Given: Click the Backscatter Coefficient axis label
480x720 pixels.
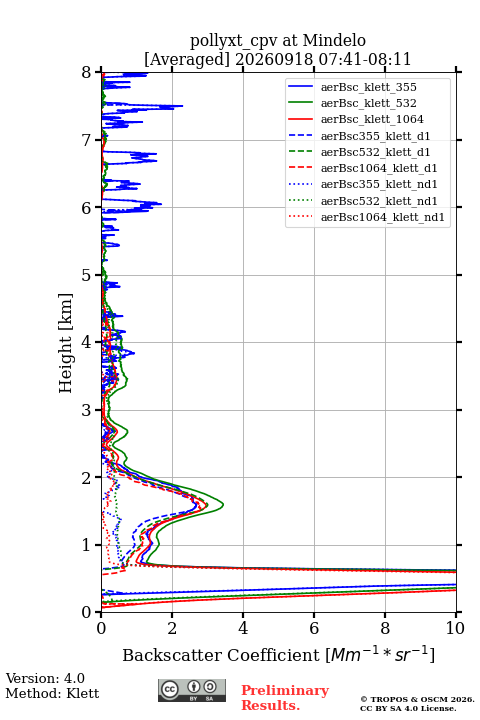Looking at the screenshot, I should pyautogui.click(x=278, y=654).
